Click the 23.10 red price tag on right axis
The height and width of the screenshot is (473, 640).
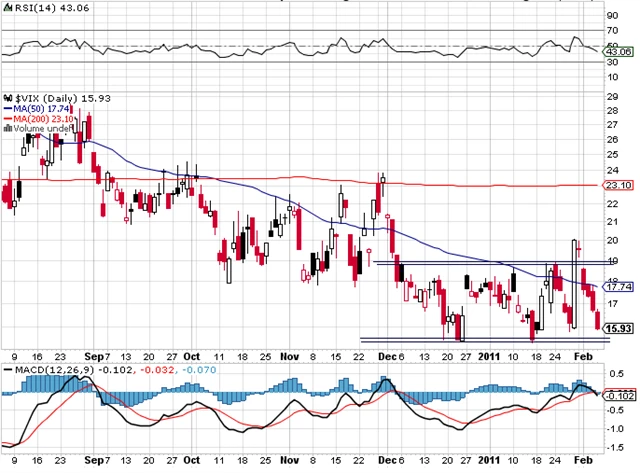pyautogui.click(x=618, y=185)
